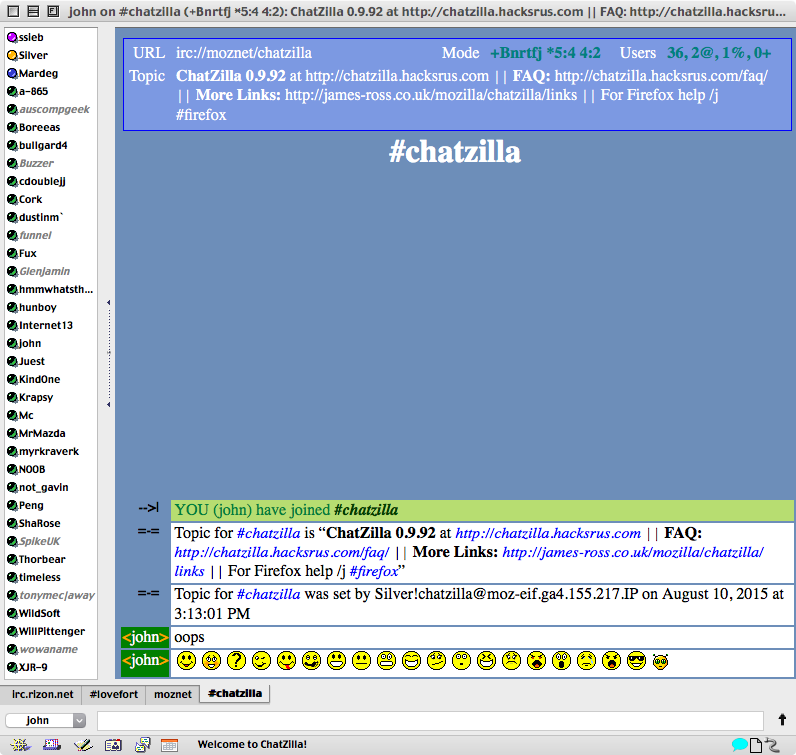Image resolution: width=796 pixels, height=755 pixels.
Task: Click the blank page icon in status bar
Action: tap(756, 744)
